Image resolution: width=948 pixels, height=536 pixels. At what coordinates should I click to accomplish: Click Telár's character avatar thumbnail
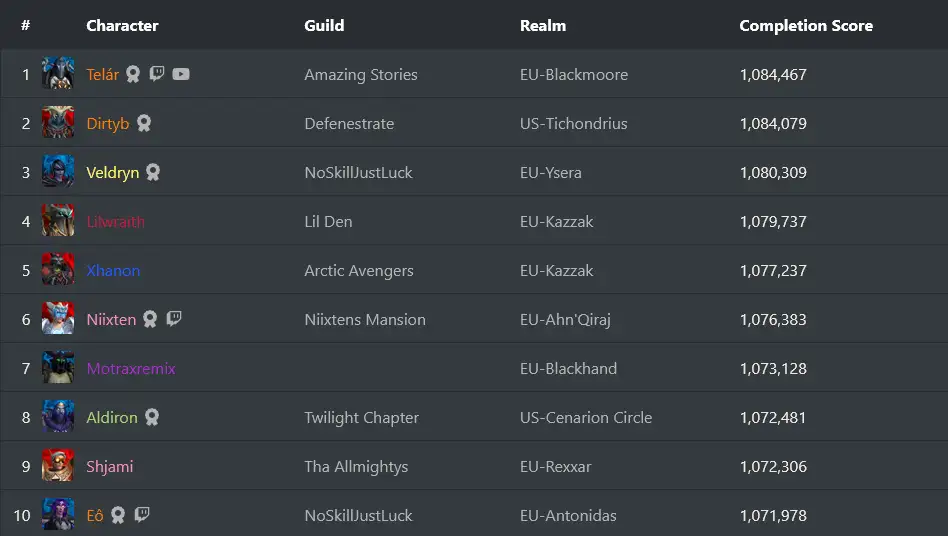click(x=58, y=74)
